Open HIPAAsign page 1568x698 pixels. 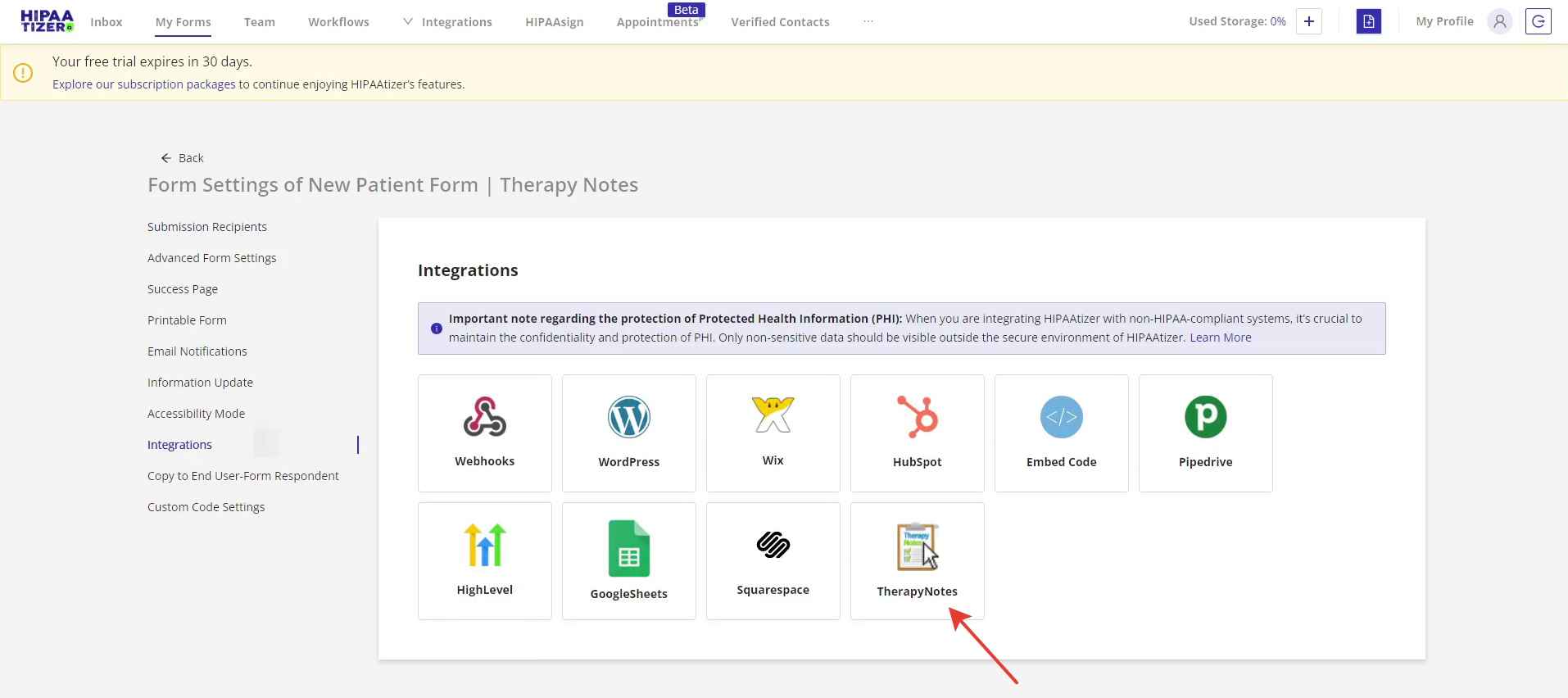coord(555,22)
